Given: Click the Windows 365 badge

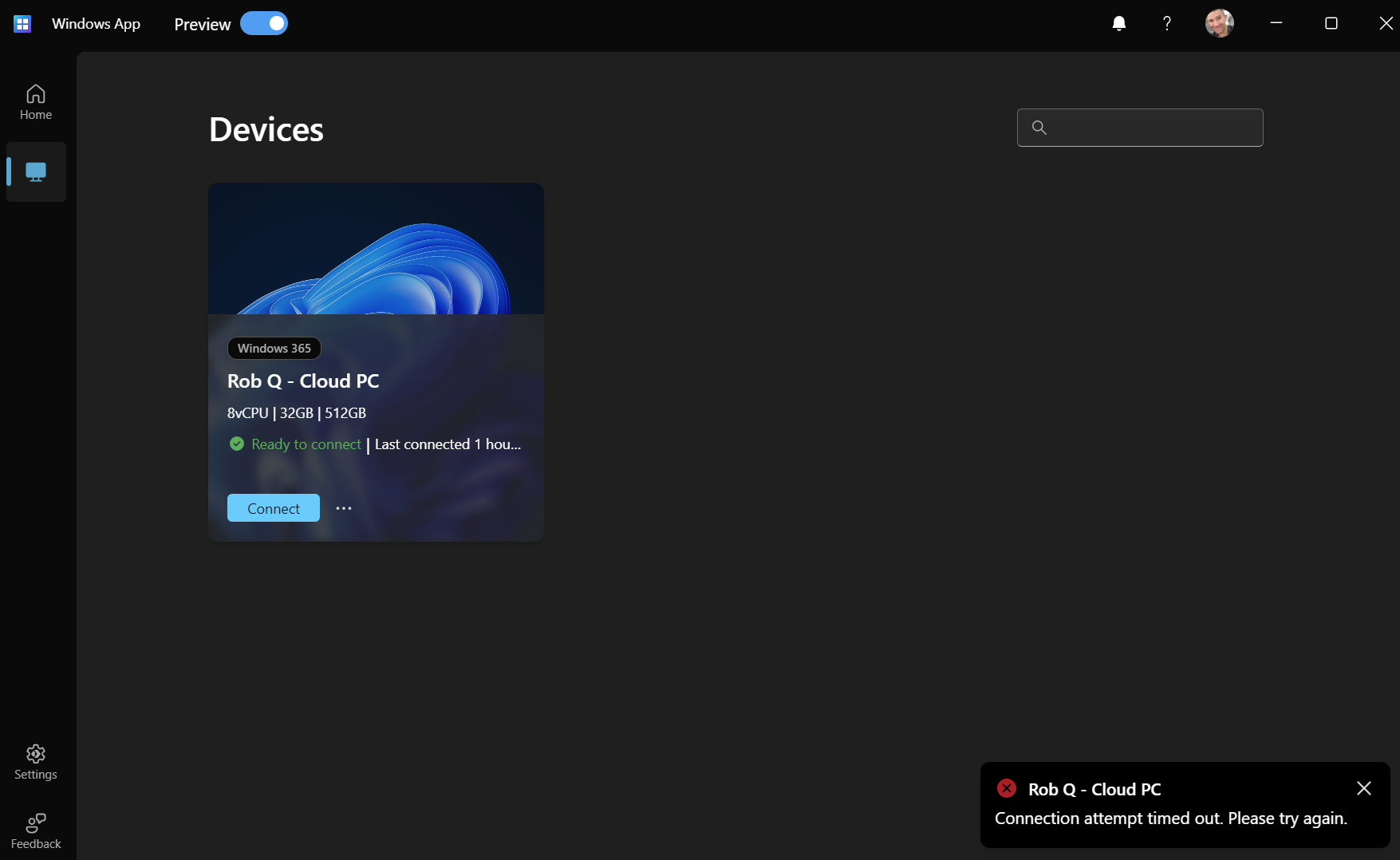Looking at the screenshot, I should 274,348.
